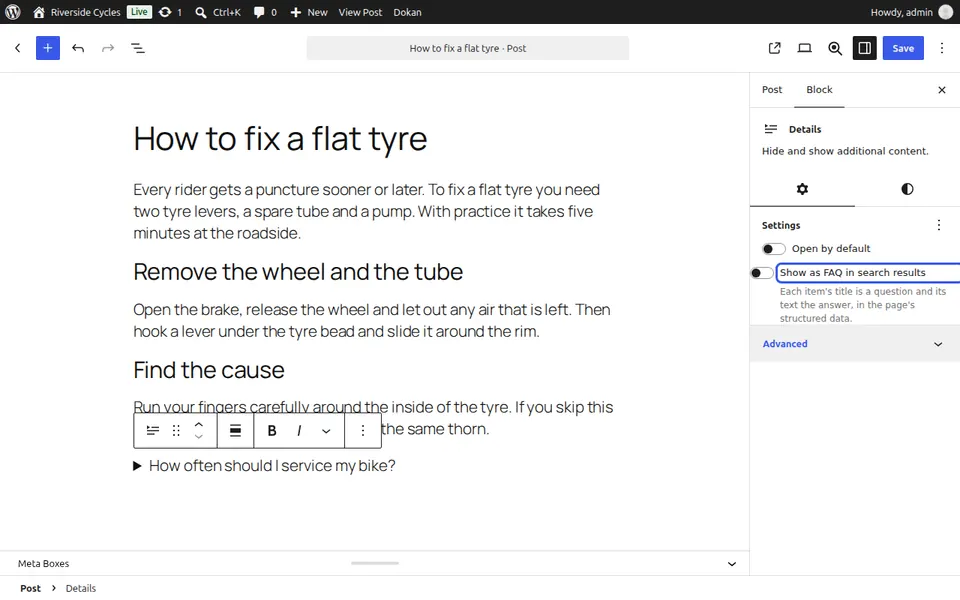Close the settings sidebar

(x=942, y=90)
